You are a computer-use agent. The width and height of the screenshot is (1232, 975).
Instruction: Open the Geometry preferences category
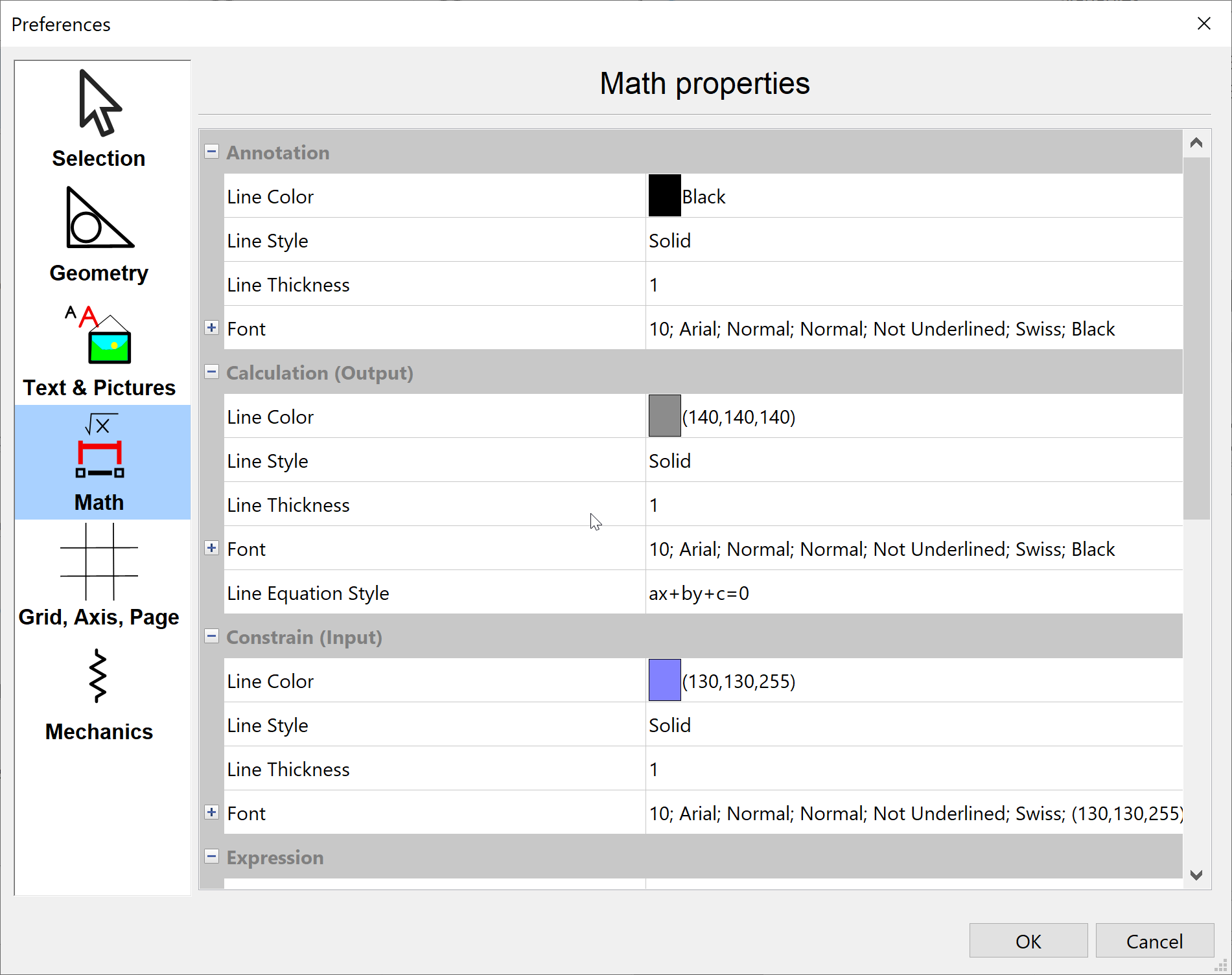[x=99, y=235]
